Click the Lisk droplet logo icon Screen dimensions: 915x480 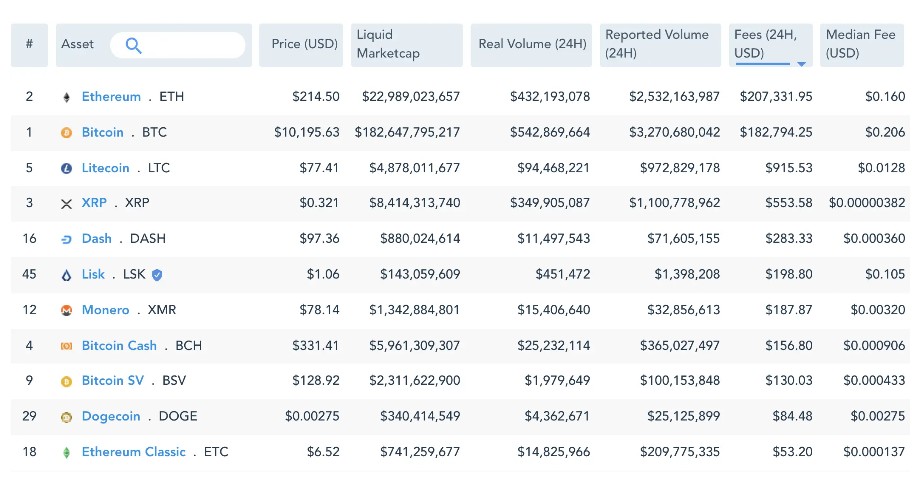(x=67, y=275)
